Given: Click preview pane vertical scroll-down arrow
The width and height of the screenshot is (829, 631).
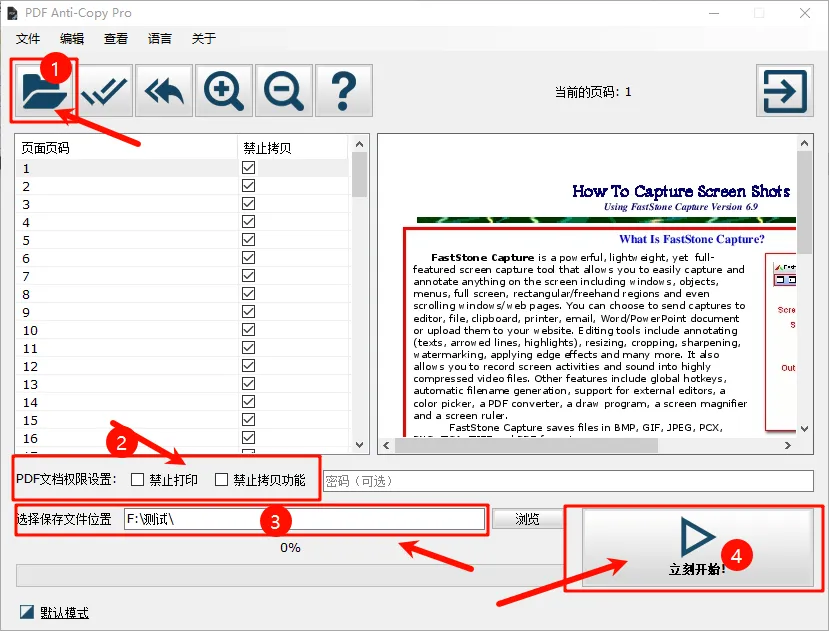Looking at the screenshot, I should (x=804, y=428).
